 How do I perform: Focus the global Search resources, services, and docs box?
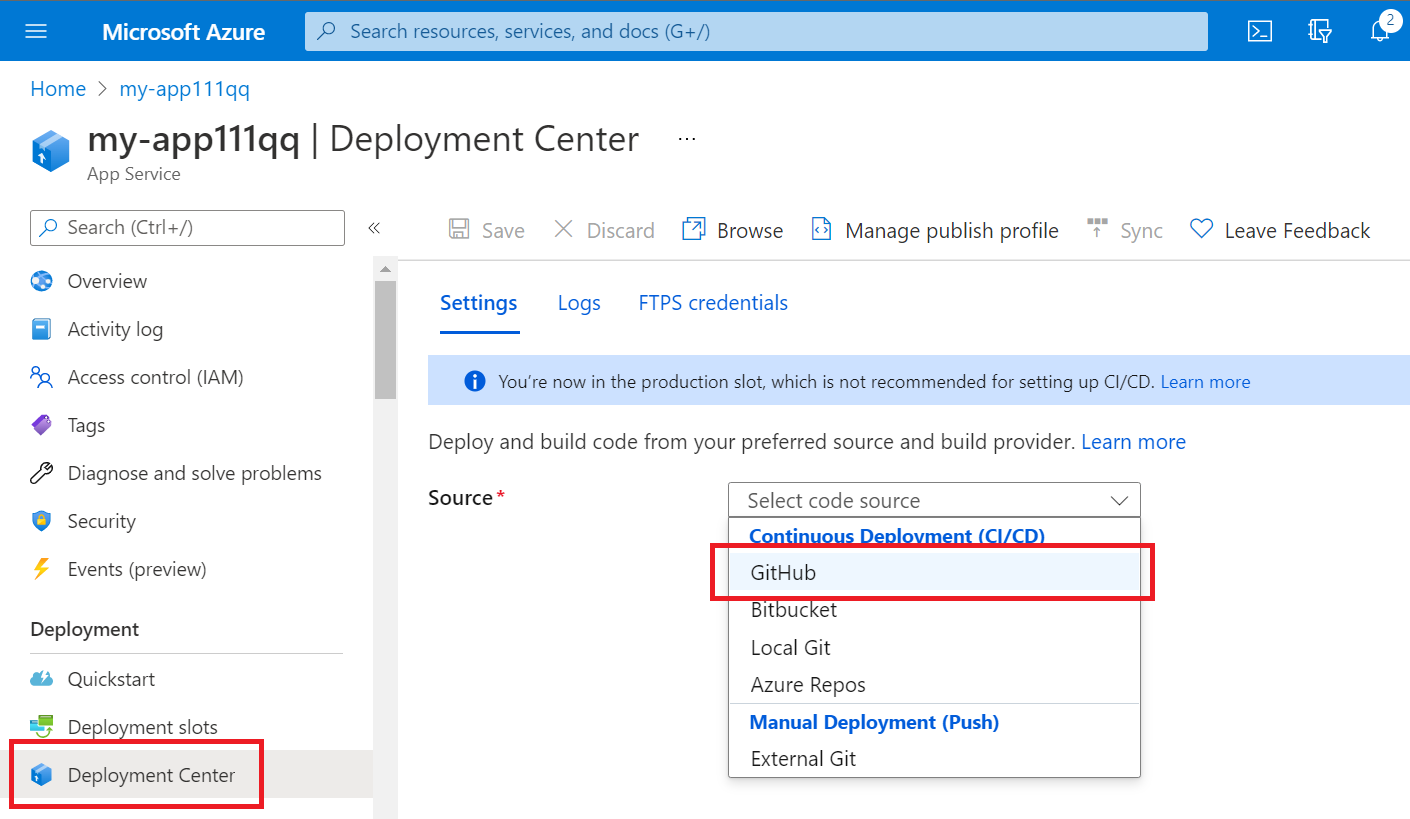(x=756, y=31)
